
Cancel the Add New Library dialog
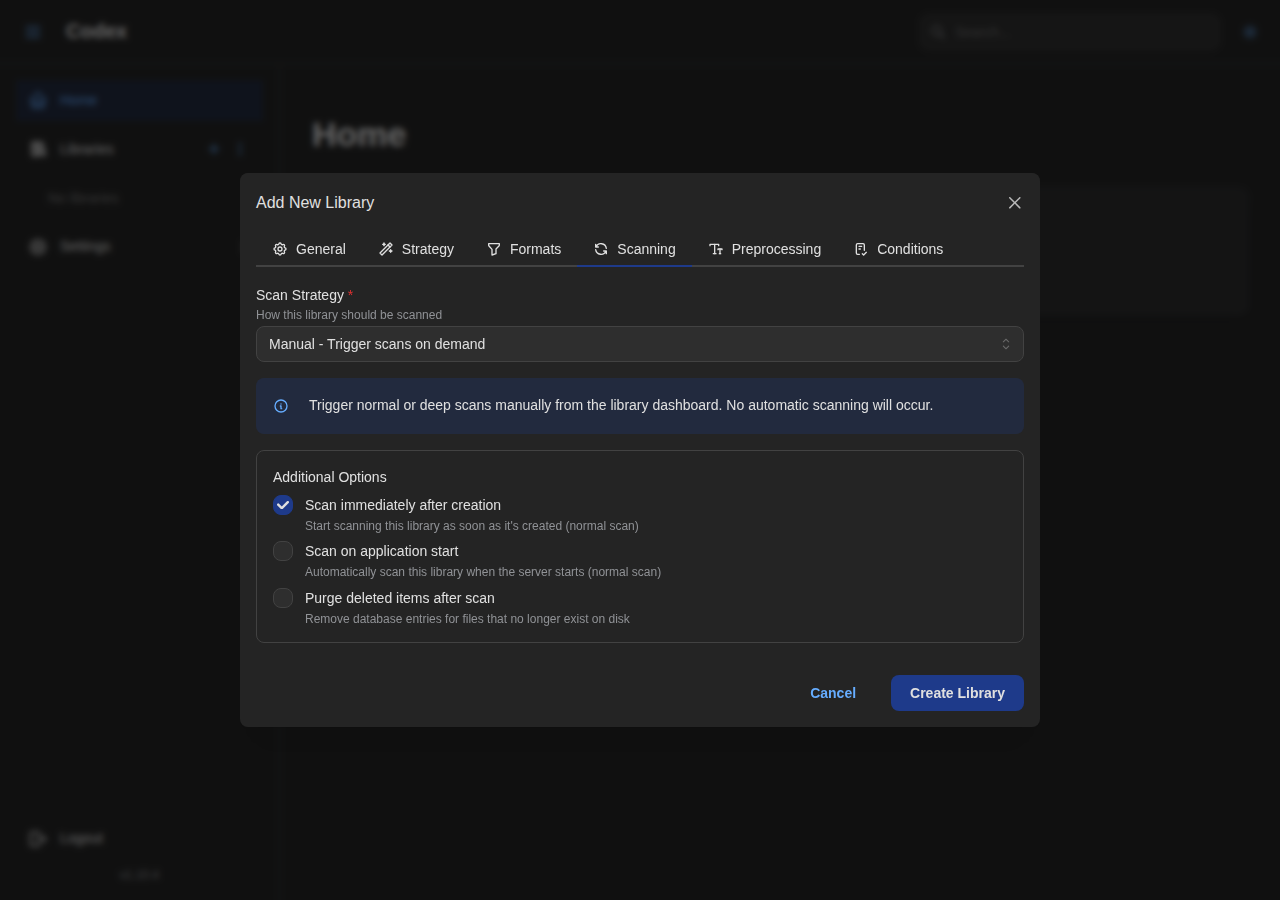pos(832,693)
